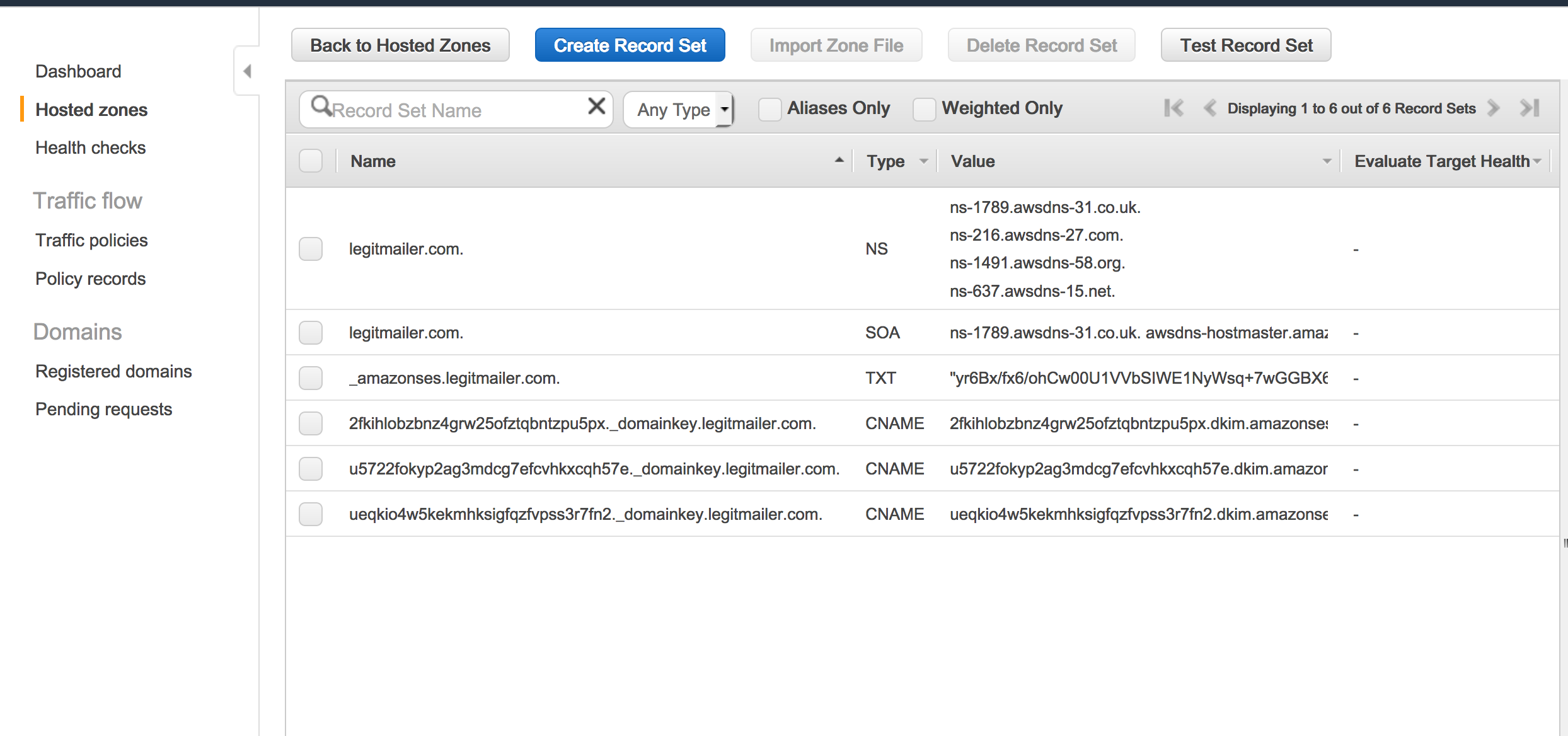The image size is (1568, 736).
Task: Open Registered domains in sidebar
Action: [x=113, y=371]
